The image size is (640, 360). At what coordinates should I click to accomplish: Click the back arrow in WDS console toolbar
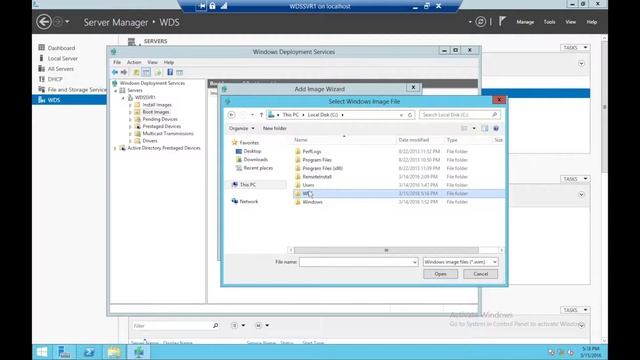115,72
